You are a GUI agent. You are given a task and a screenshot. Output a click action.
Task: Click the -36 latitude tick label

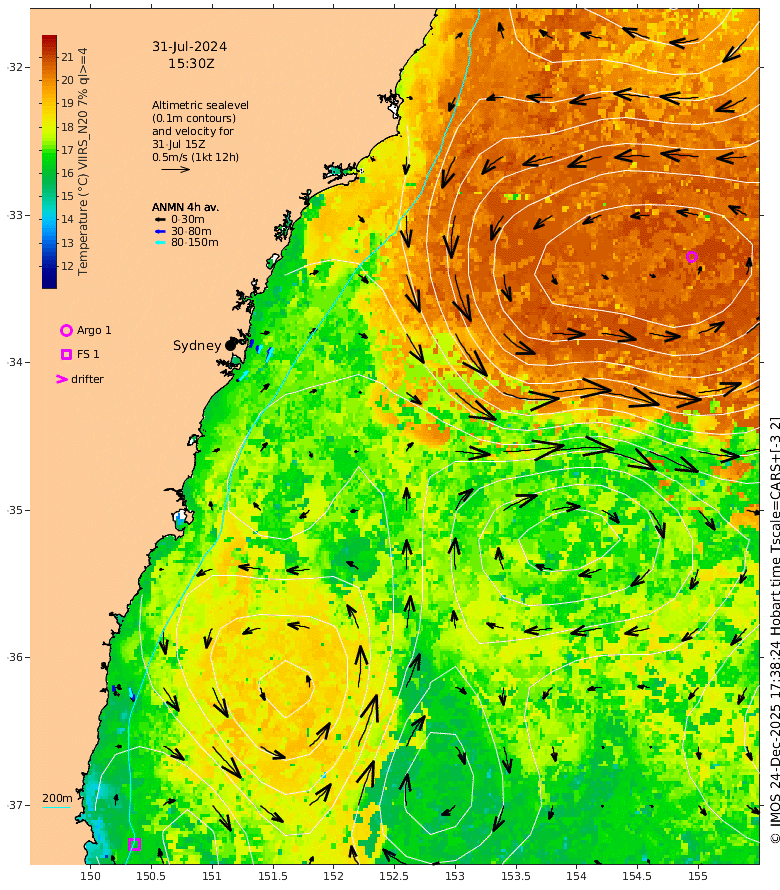[15, 657]
